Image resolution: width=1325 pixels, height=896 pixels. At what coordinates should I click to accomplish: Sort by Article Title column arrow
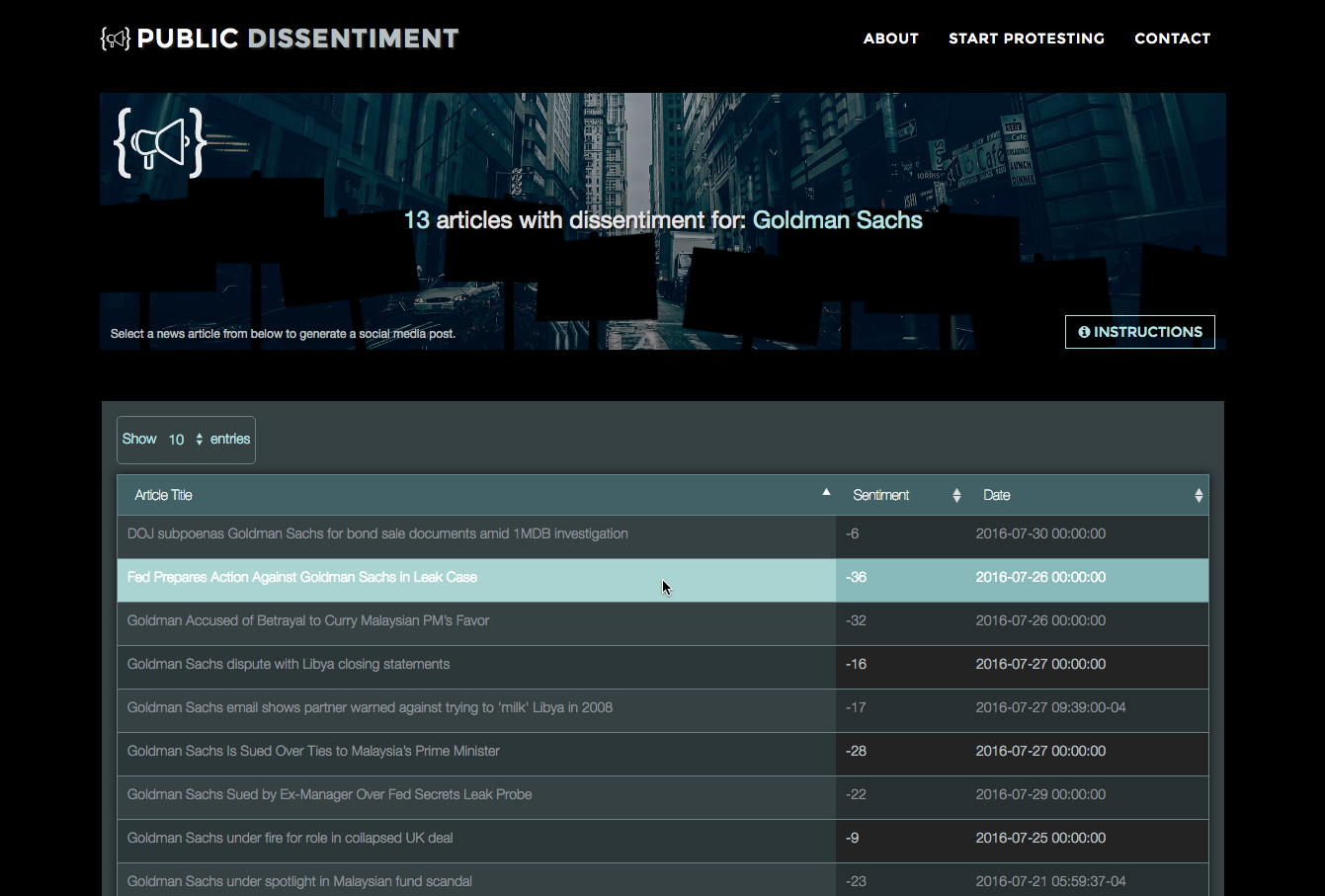click(826, 492)
